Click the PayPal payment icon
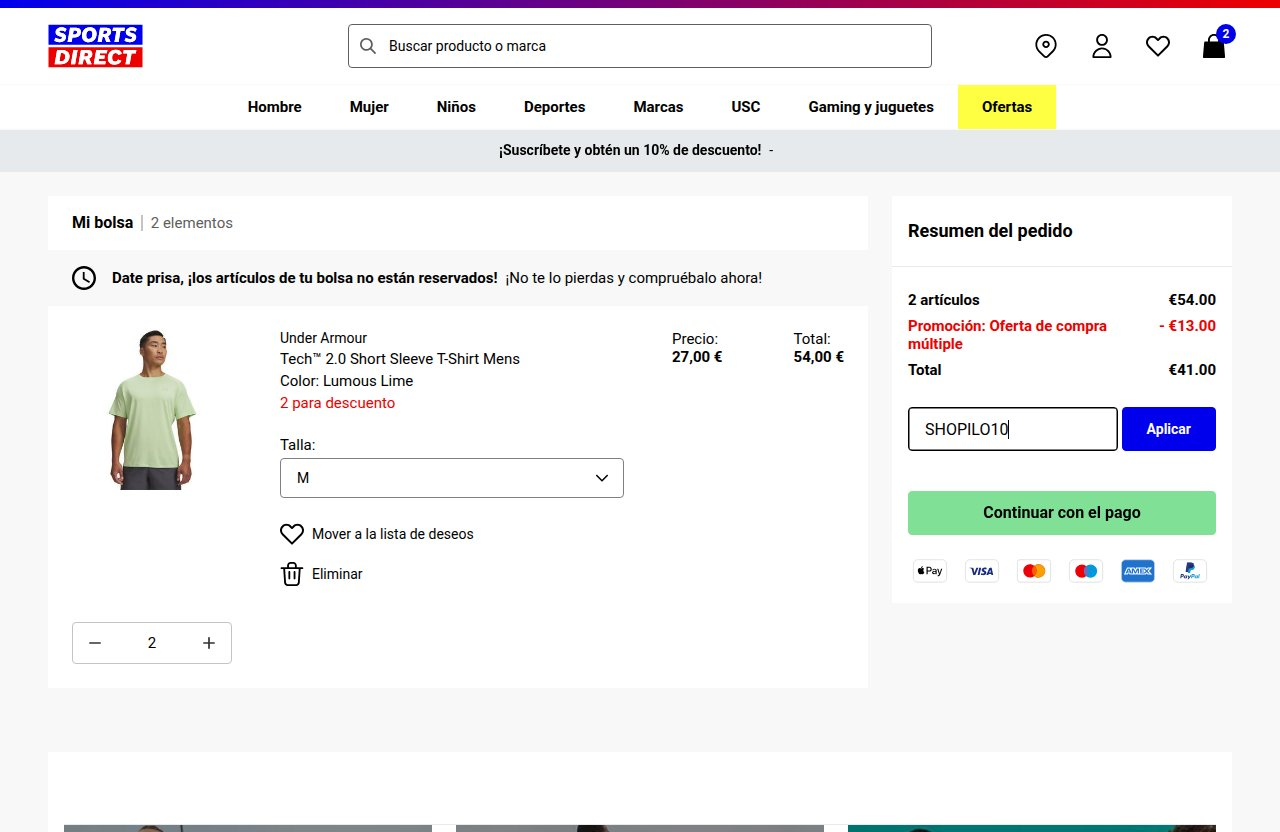1280x832 pixels. pyautogui.click(x=1190, y=571)
